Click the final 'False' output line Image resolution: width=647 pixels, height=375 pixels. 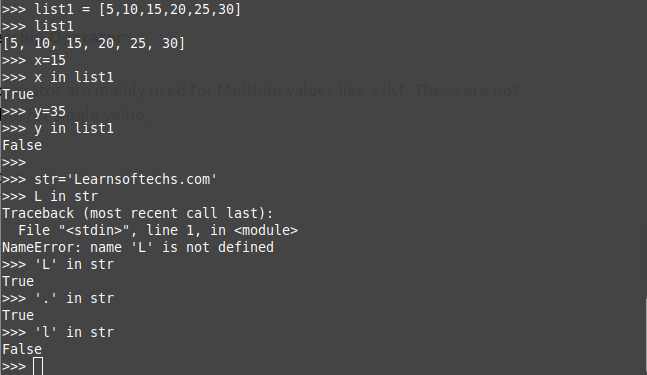[x=22, y=349]
